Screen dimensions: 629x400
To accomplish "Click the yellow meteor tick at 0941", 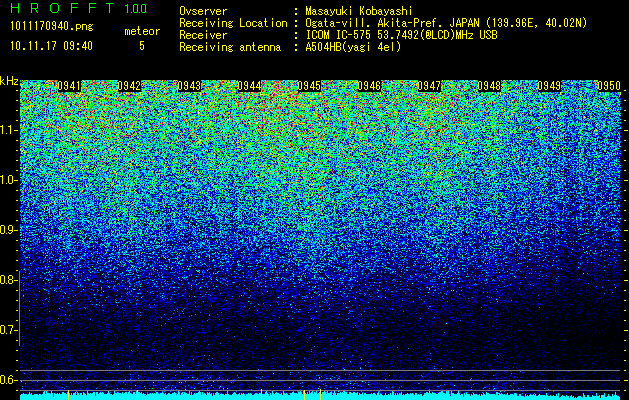I will 69,395.
